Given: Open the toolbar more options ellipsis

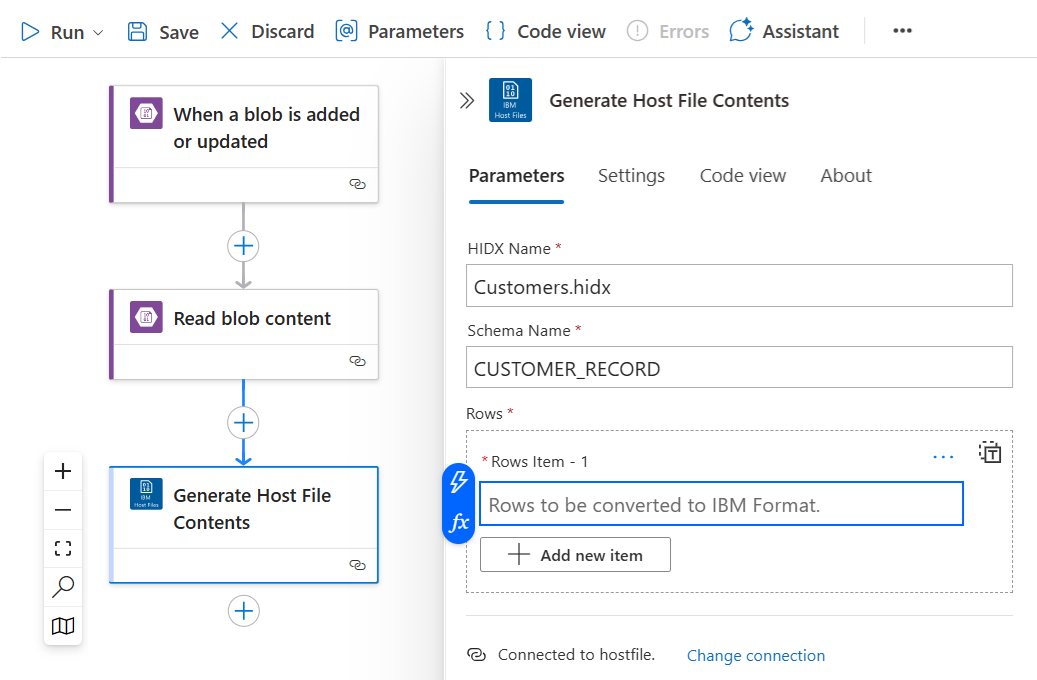Looking at the screenshot, I should point(902,31).
